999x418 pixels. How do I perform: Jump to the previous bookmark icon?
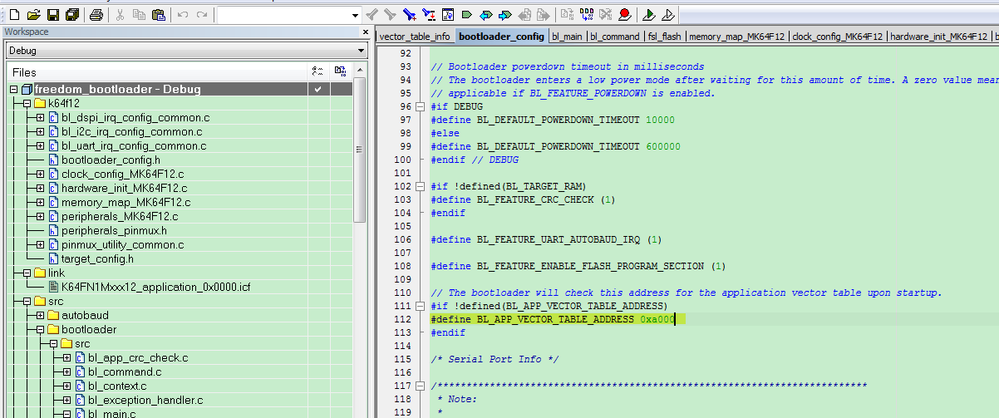tap(486, 14)
